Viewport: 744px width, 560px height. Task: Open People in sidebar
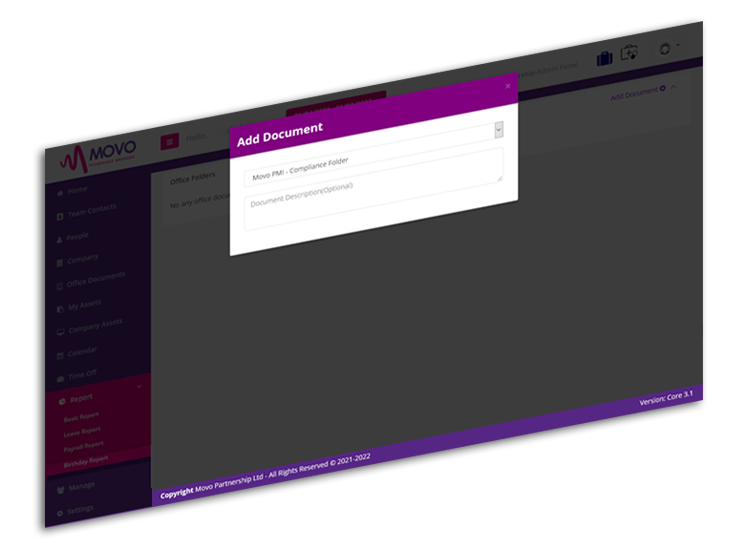coord(78,236)
